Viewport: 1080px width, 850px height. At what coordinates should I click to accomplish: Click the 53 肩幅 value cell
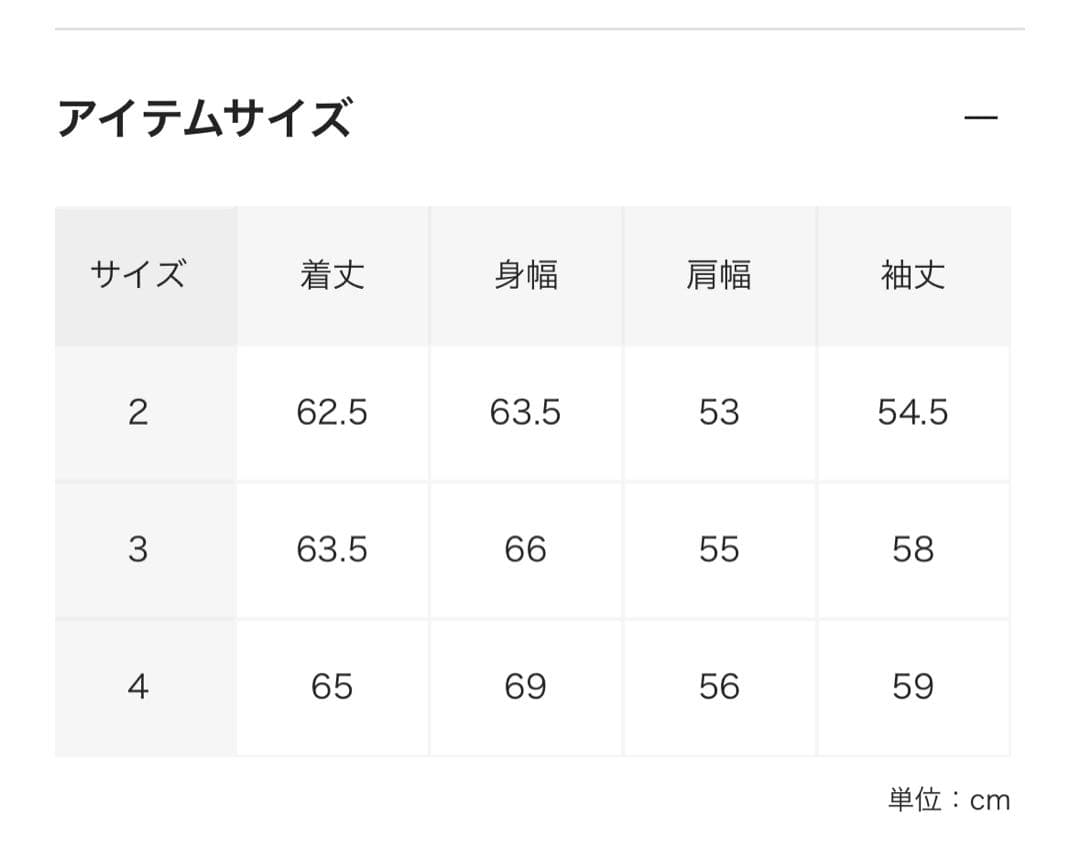pyautogui.click(x=719, y=412)
